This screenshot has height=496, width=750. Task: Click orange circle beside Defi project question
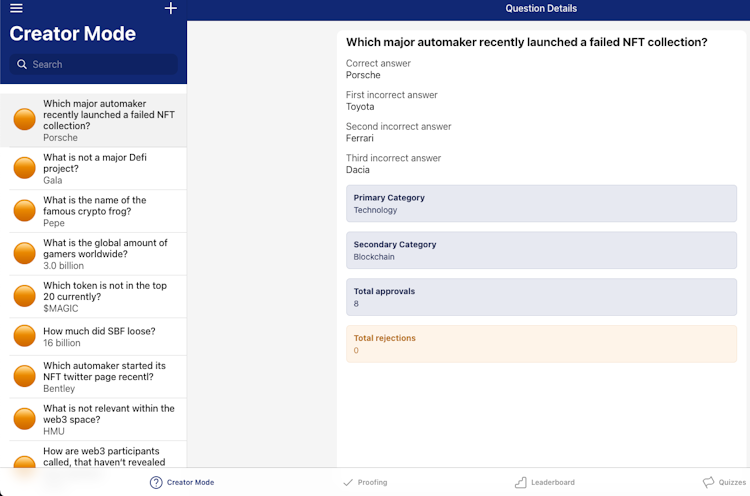[24, 168]
